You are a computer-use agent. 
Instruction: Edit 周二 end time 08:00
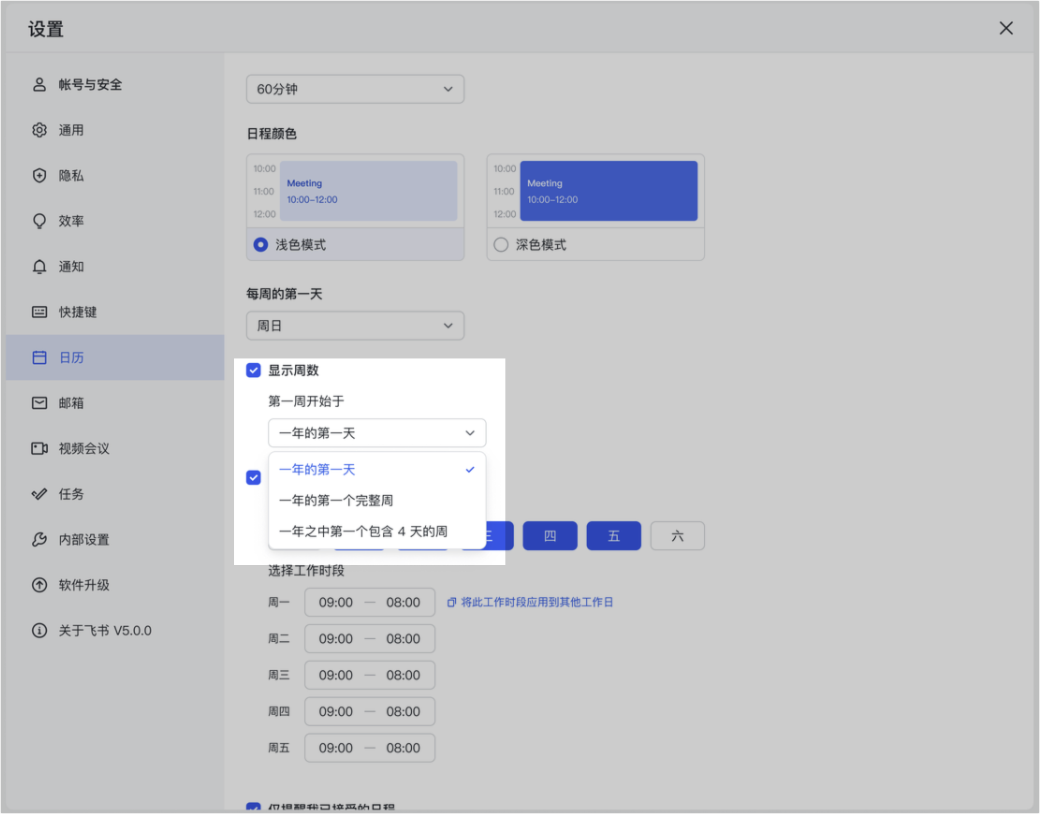click(x=403, y=639)
